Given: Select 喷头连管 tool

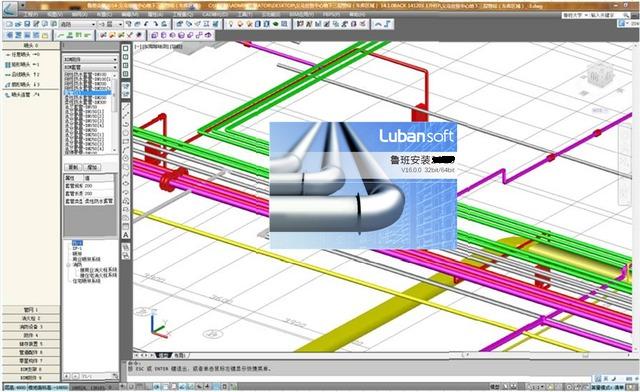Looking at the screenshot, I should coord(22,95).
